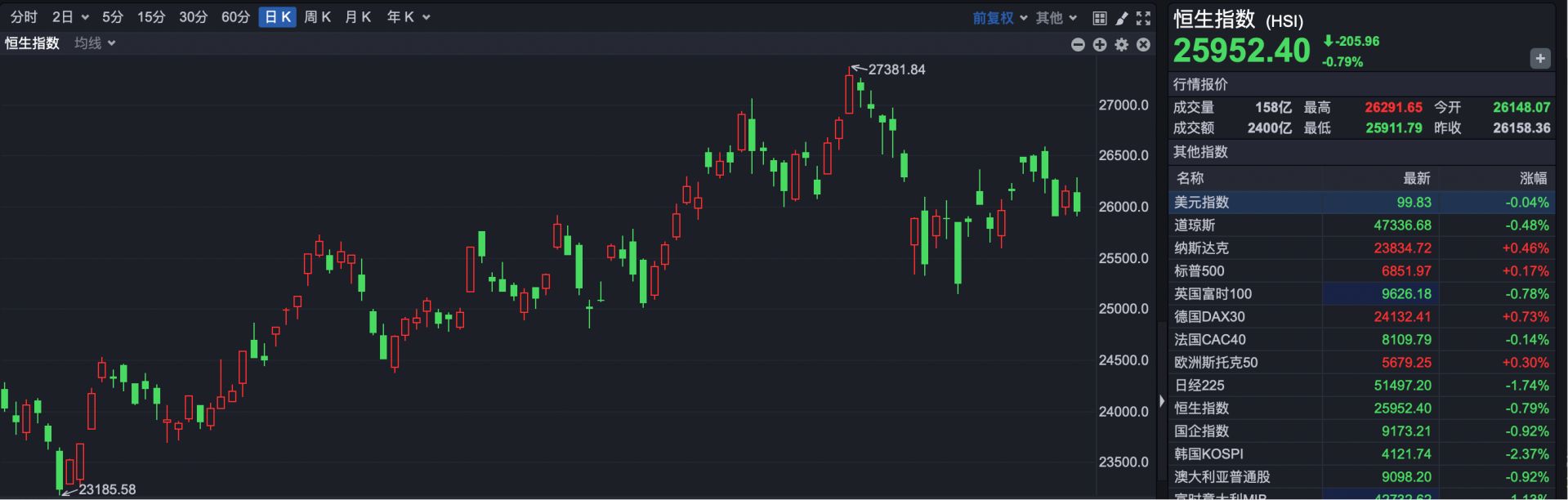Expand the 年K period dropdown
This screenshot has width=1568, height=500.
pos(408,17)
